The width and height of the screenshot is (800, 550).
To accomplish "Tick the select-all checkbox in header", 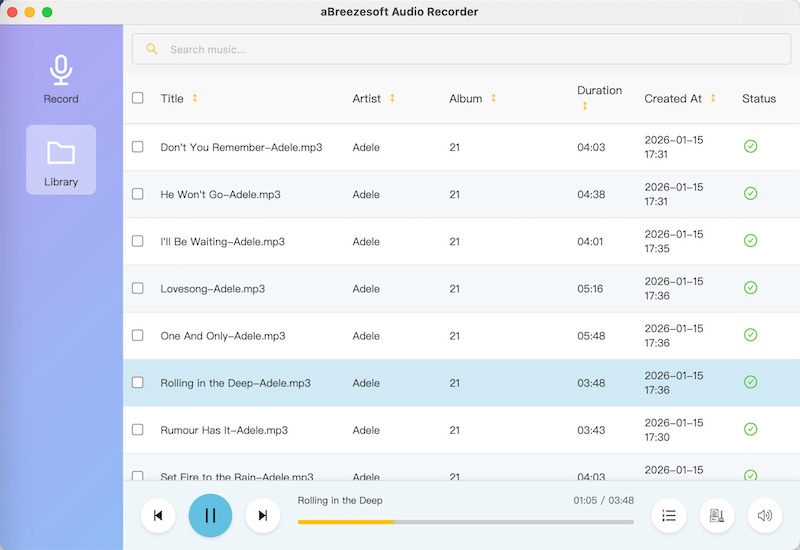I will (138, 98).
